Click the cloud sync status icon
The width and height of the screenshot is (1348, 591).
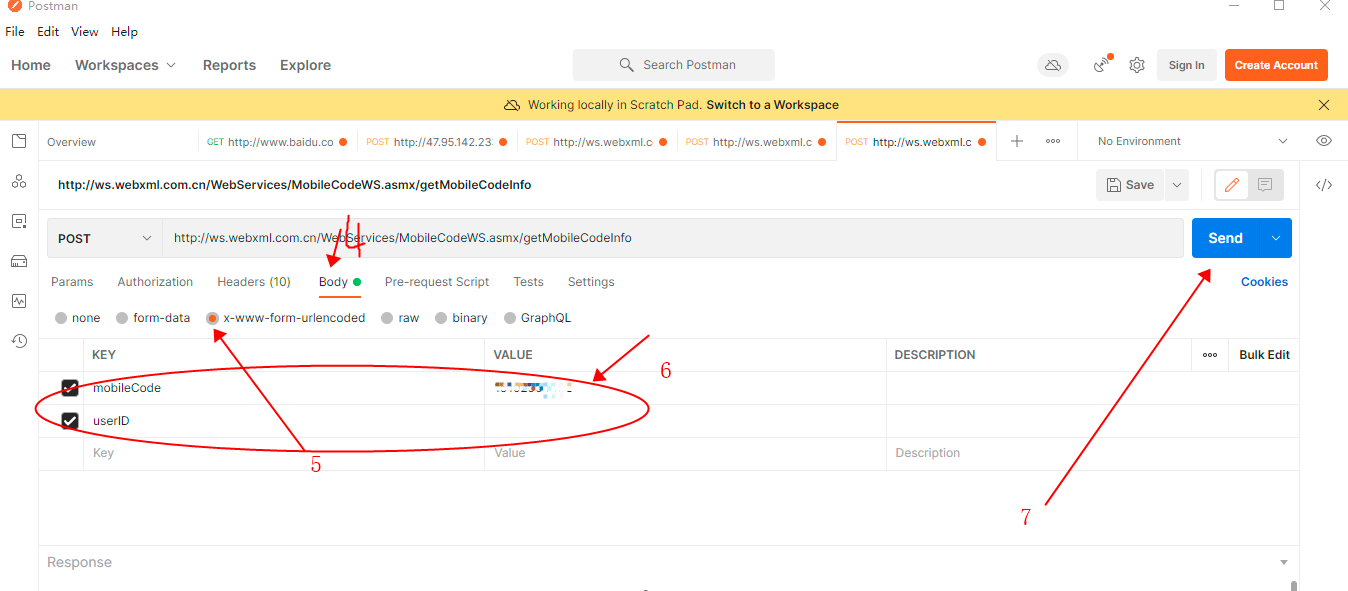tap(1053, 65)
